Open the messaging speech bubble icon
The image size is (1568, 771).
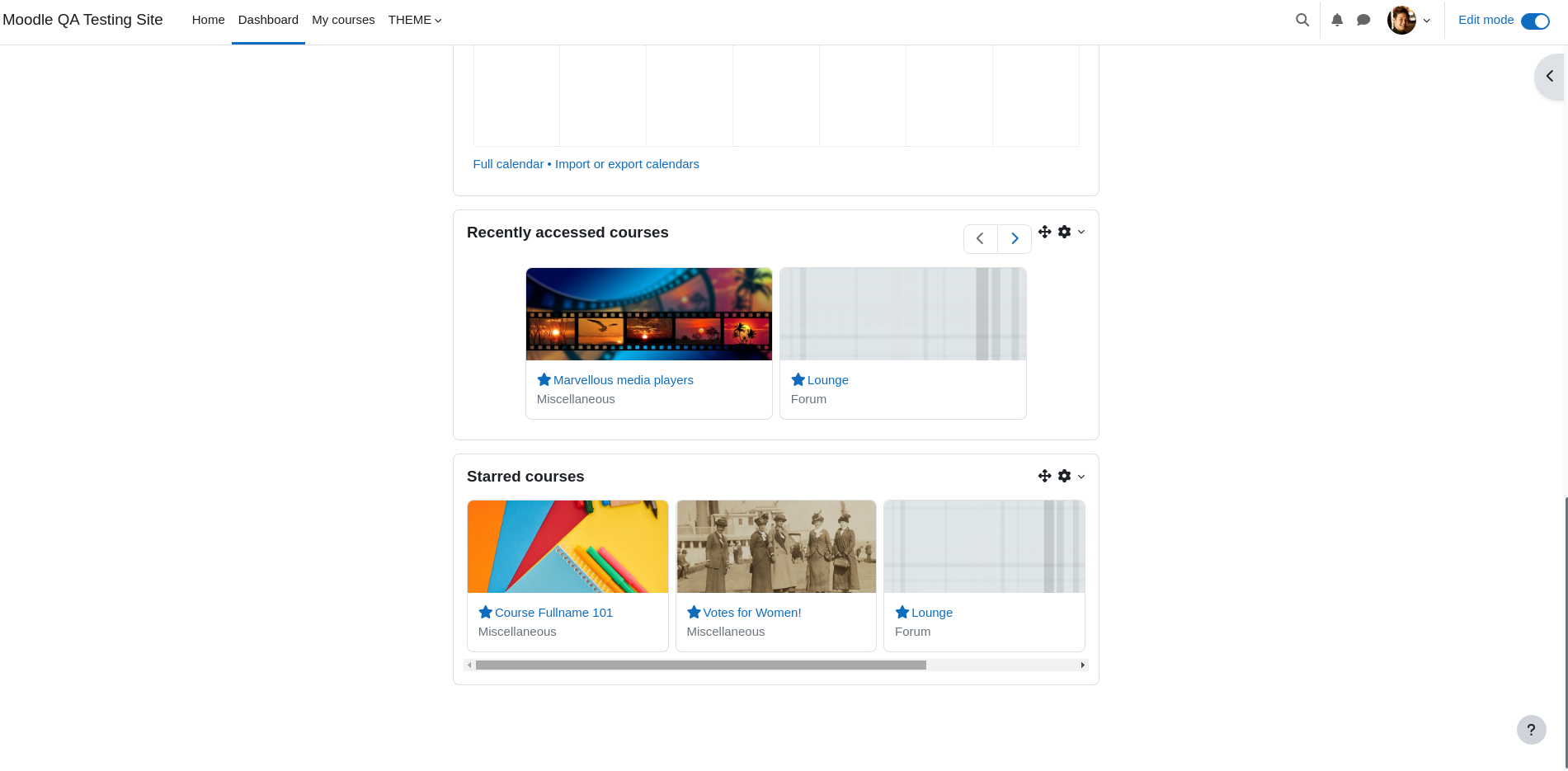[x=1363, y=20]
